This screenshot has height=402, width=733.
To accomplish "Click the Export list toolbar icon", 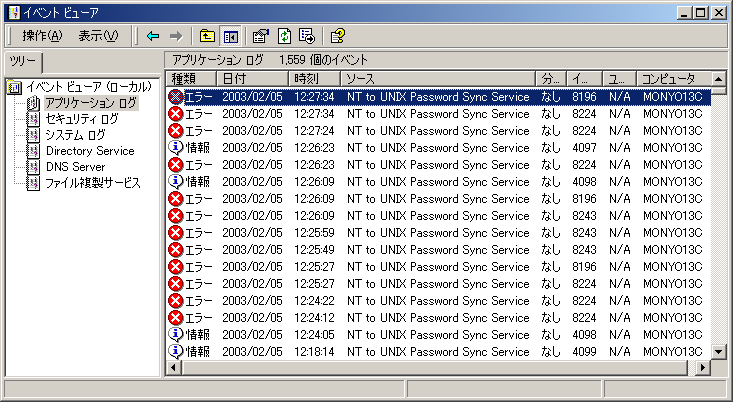I will click(307, 36).
